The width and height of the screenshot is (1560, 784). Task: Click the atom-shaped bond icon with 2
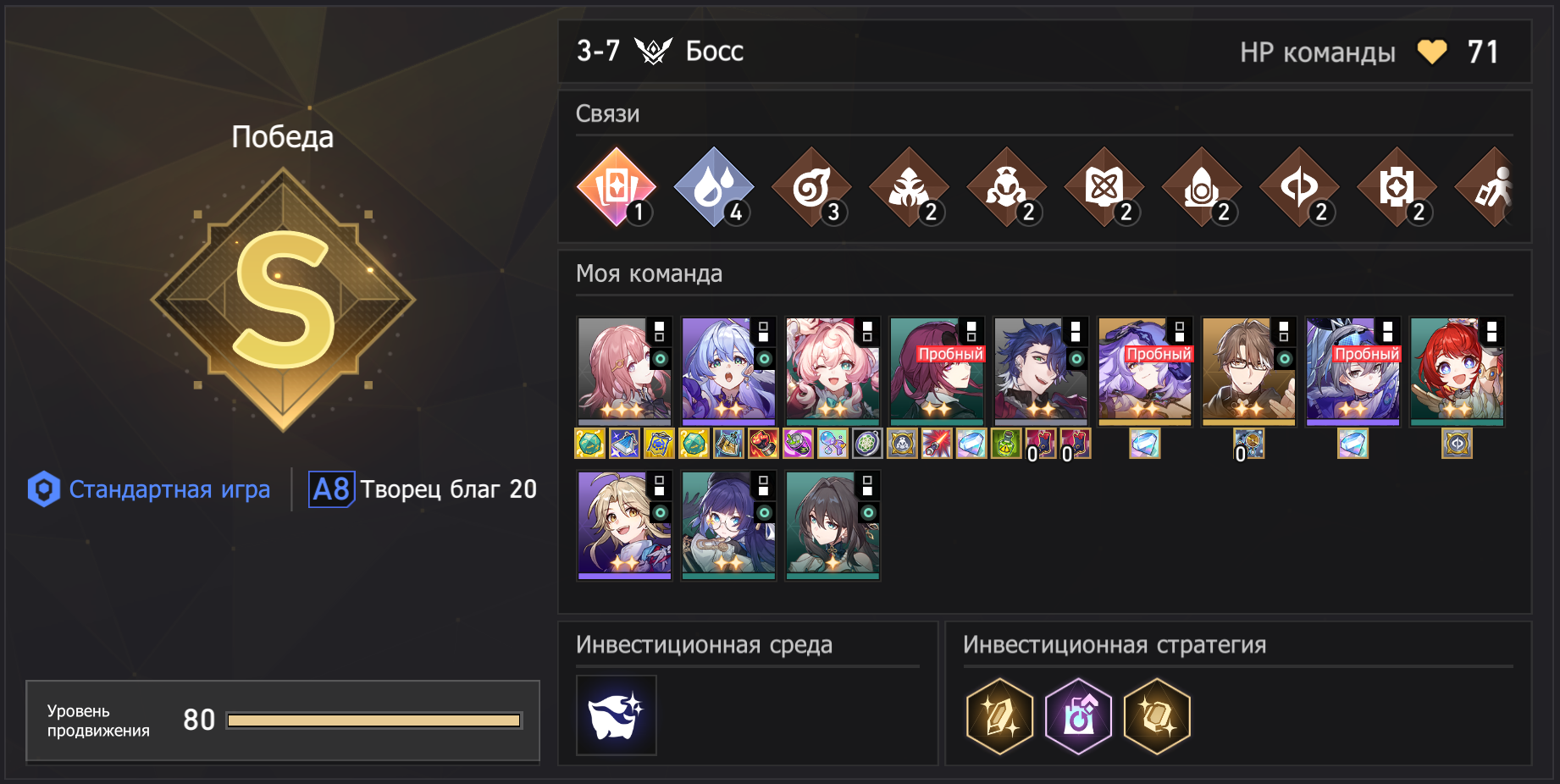[1104, 187]
